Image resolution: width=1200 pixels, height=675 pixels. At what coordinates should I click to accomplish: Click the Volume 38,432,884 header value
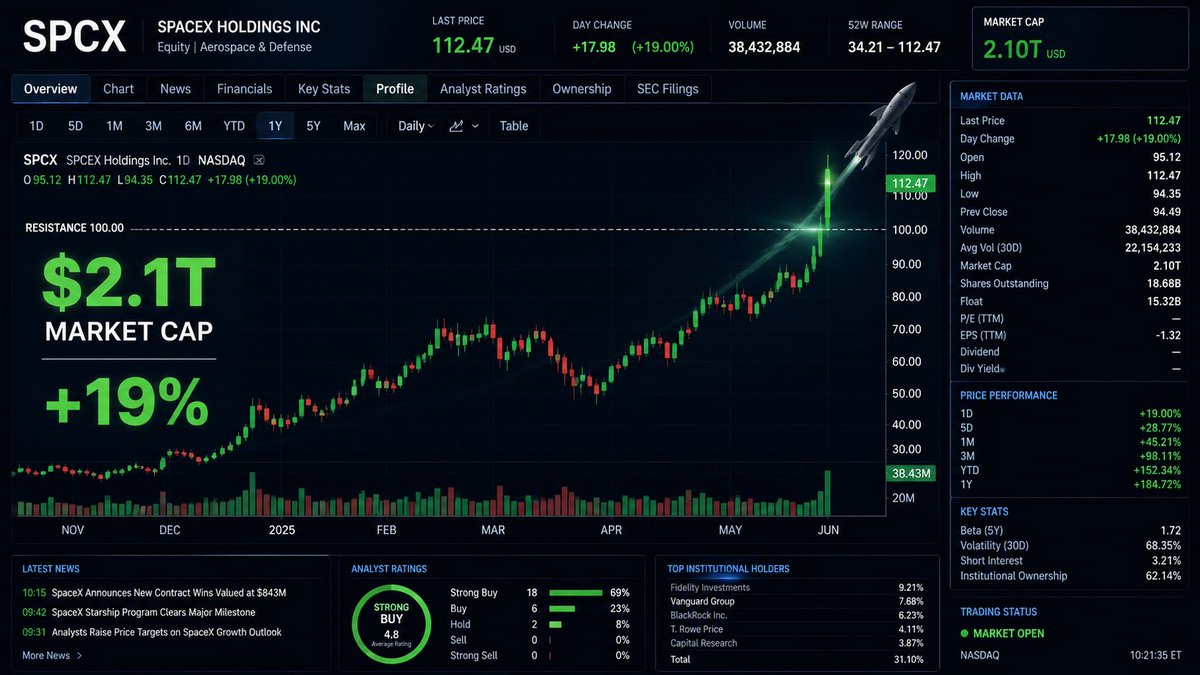(x=764, y=46)
